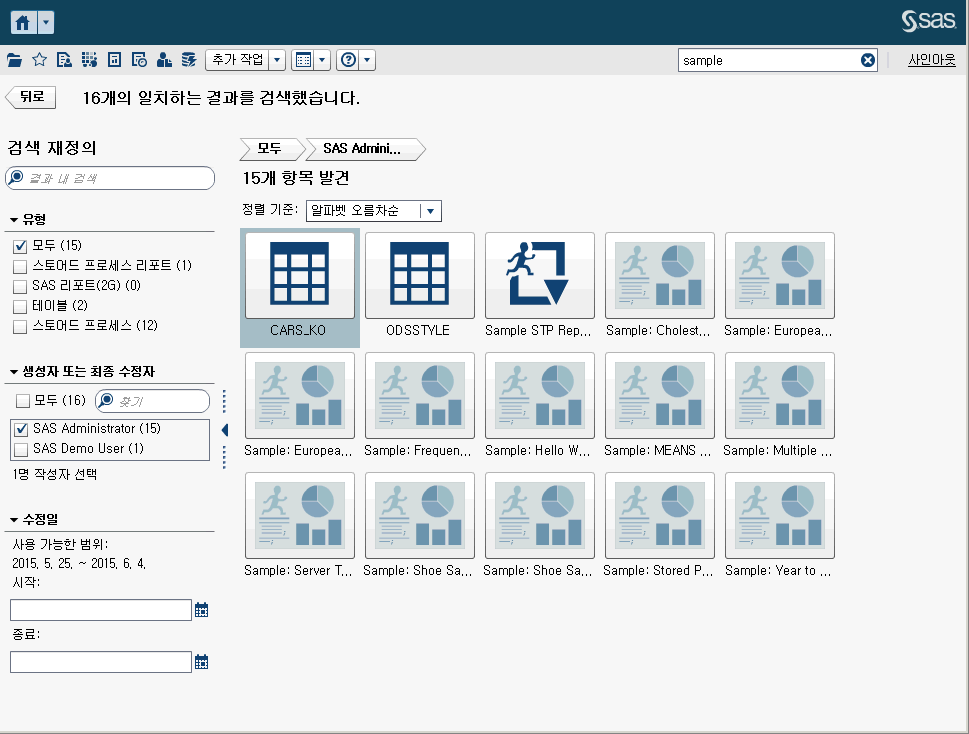Open the help icon on the toolbar

pos(347,59)
